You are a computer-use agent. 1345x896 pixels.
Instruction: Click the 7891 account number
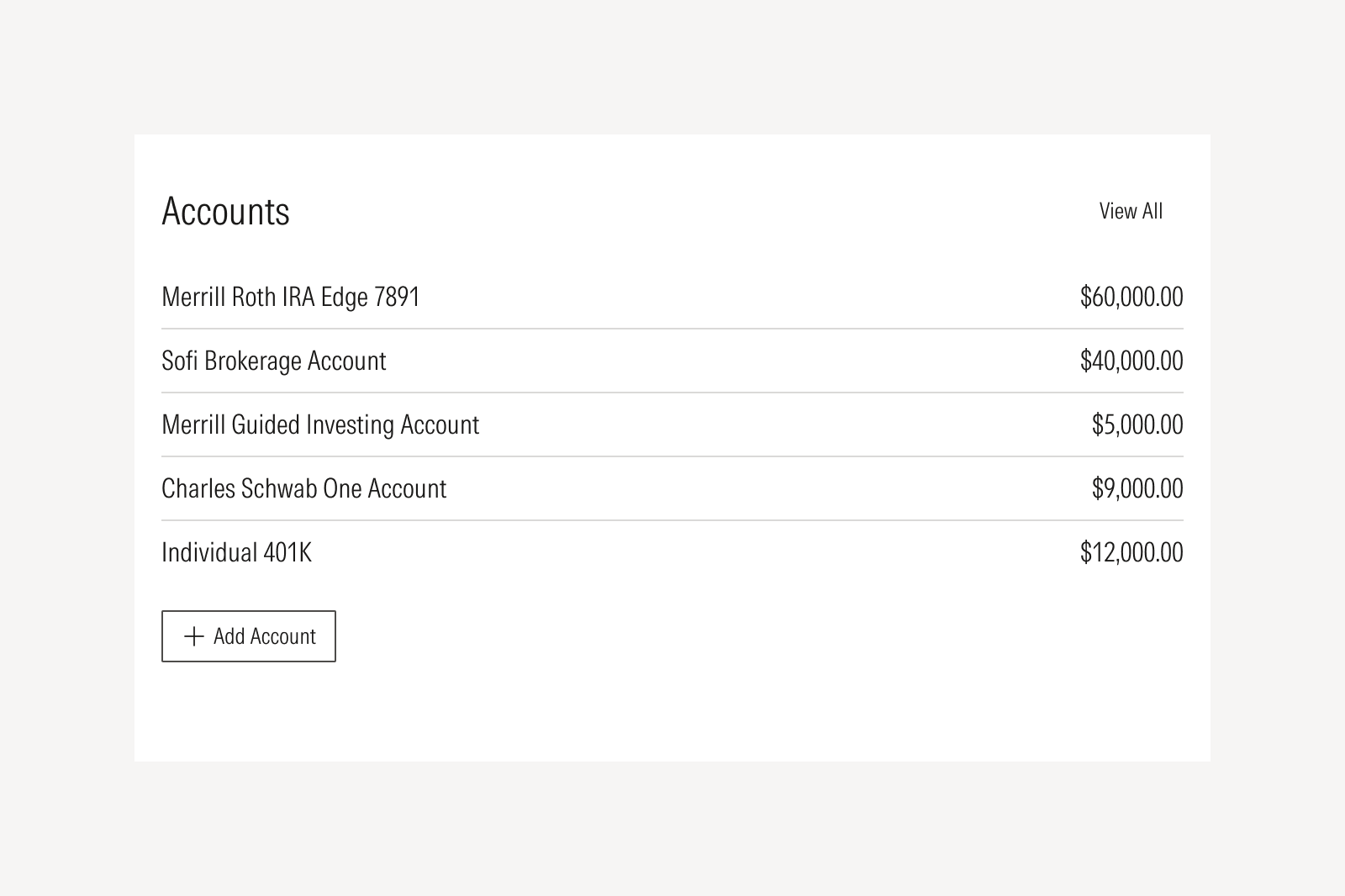pos(397,297)
